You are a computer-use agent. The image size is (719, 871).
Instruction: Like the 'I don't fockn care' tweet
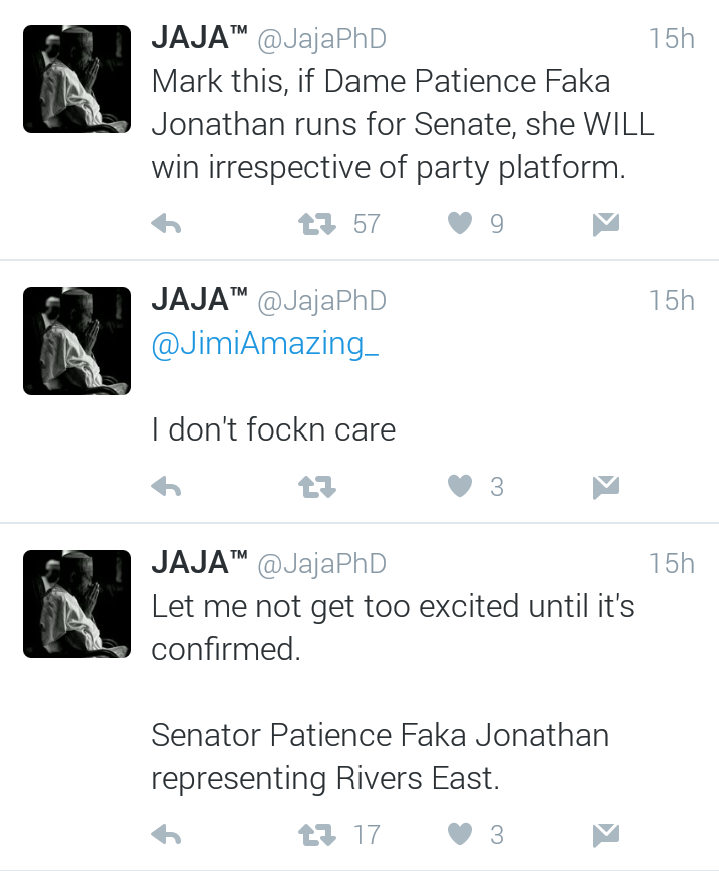coord(460,487)
